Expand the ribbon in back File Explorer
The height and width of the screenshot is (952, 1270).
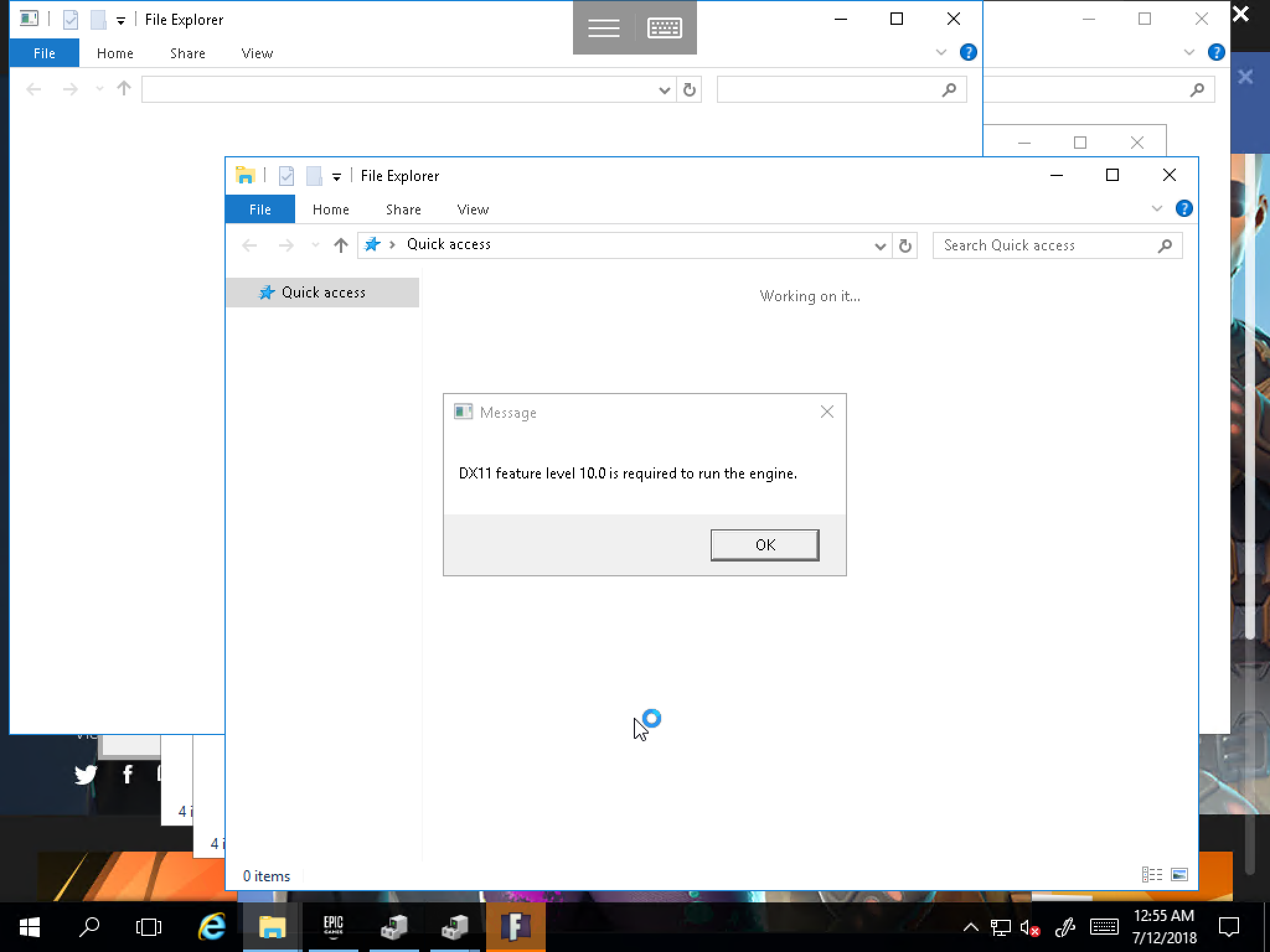pyautogui.click(x=941, y=52)
